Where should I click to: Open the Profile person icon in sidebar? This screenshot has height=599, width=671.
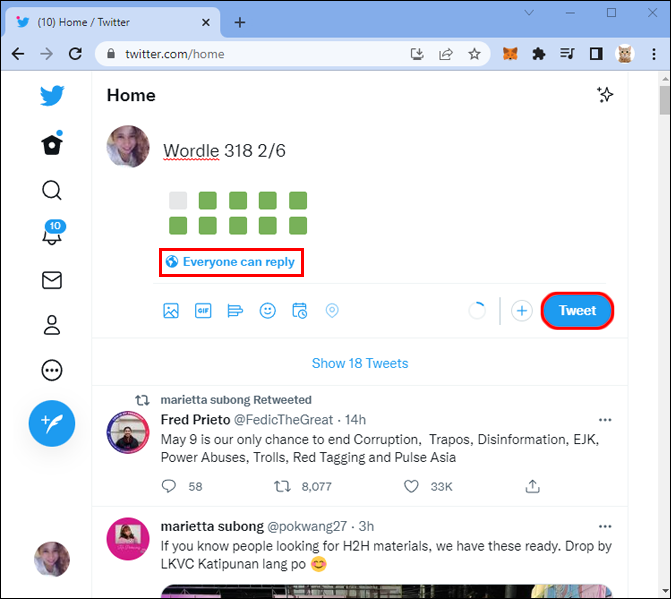52,325
